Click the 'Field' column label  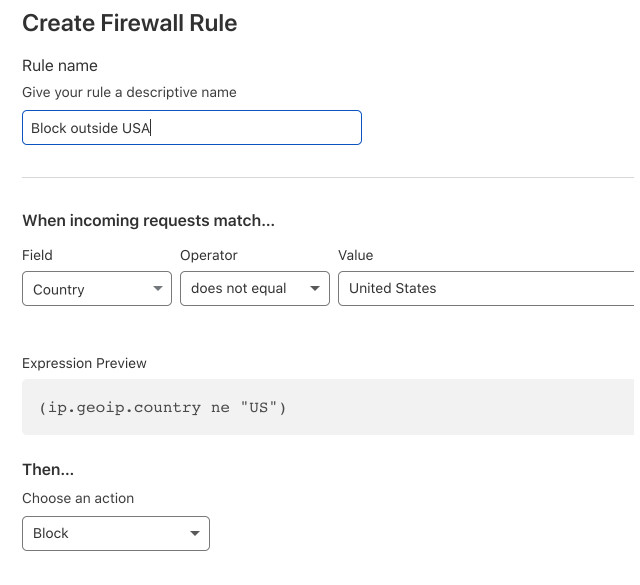tap(38, 255)
